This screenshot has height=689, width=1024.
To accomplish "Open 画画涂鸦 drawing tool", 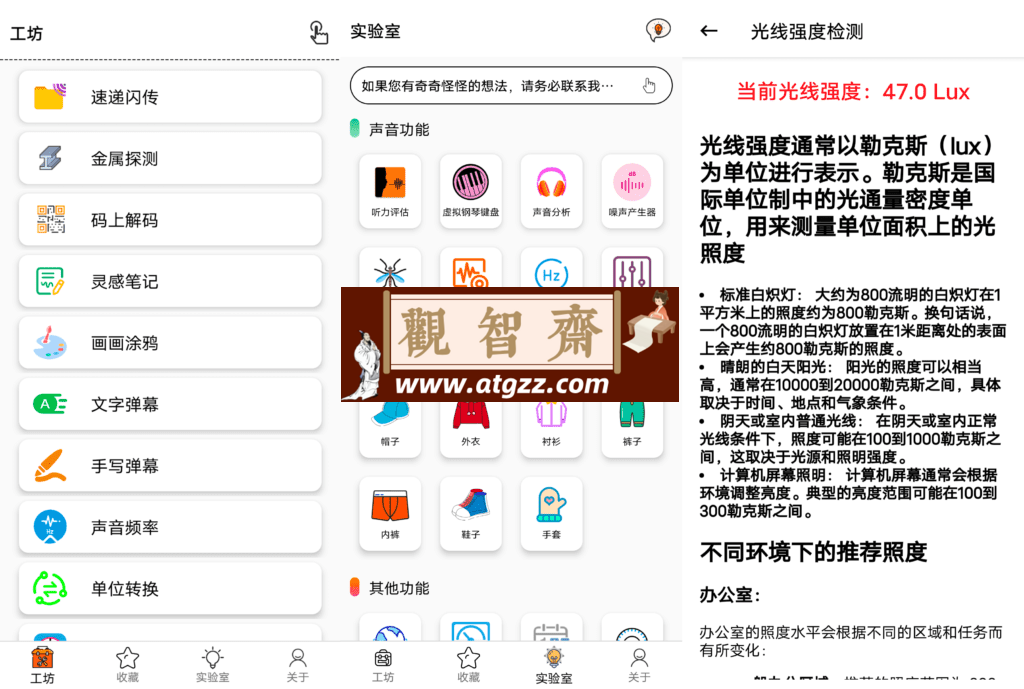I will [170, 342].
